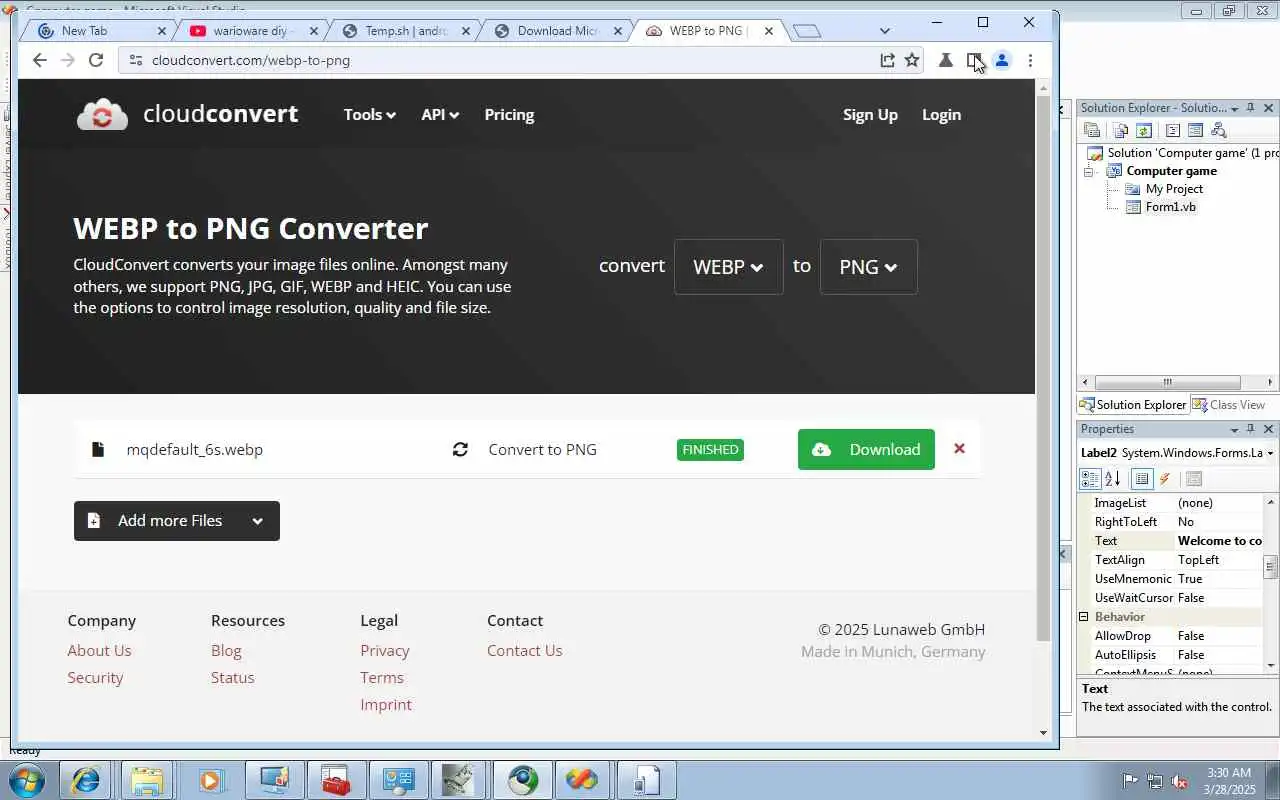Open the Tools dropdown menu
The image size is (1280, 800).
point(369,115)
